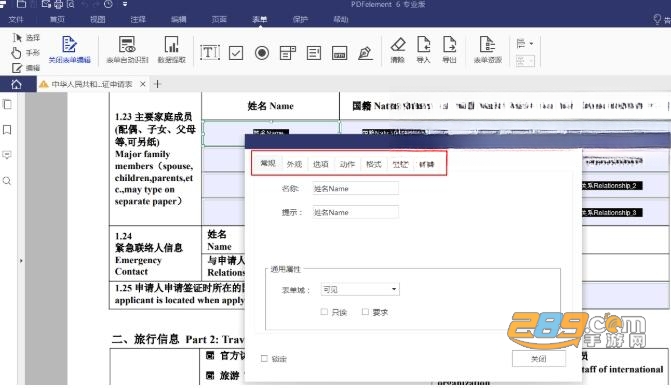Open the align fields dropdown
671x388 pixels.
[525, 44]
